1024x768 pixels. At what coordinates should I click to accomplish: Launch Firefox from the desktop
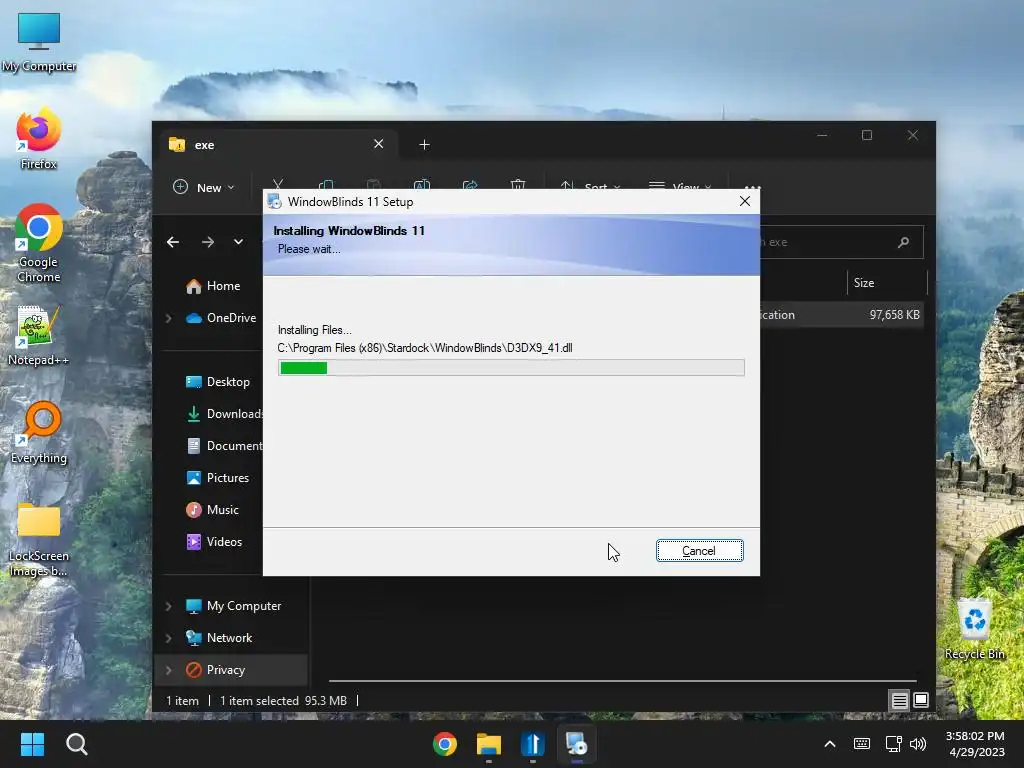click(39, 140)
